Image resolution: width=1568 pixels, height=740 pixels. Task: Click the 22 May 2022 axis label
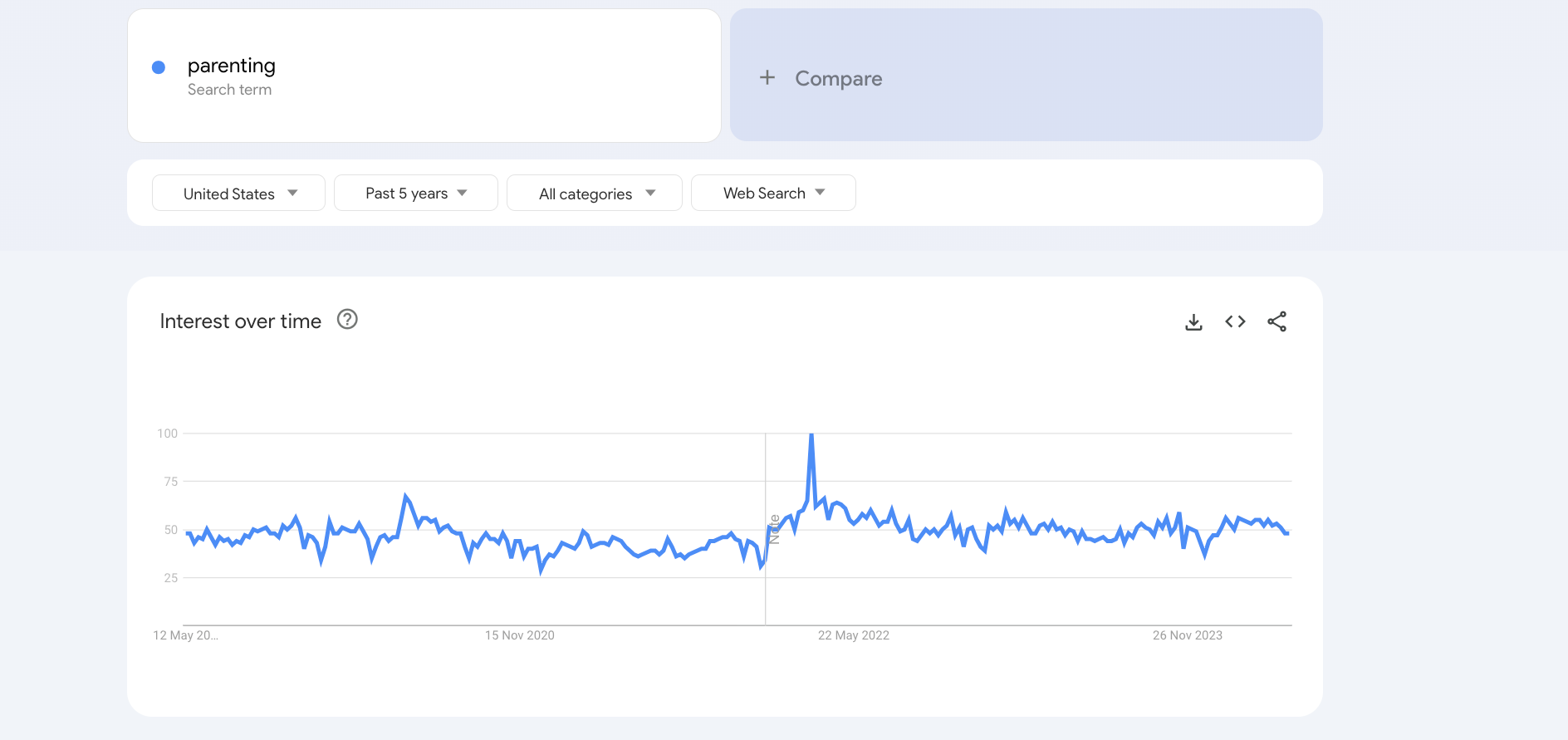(853, 635)
